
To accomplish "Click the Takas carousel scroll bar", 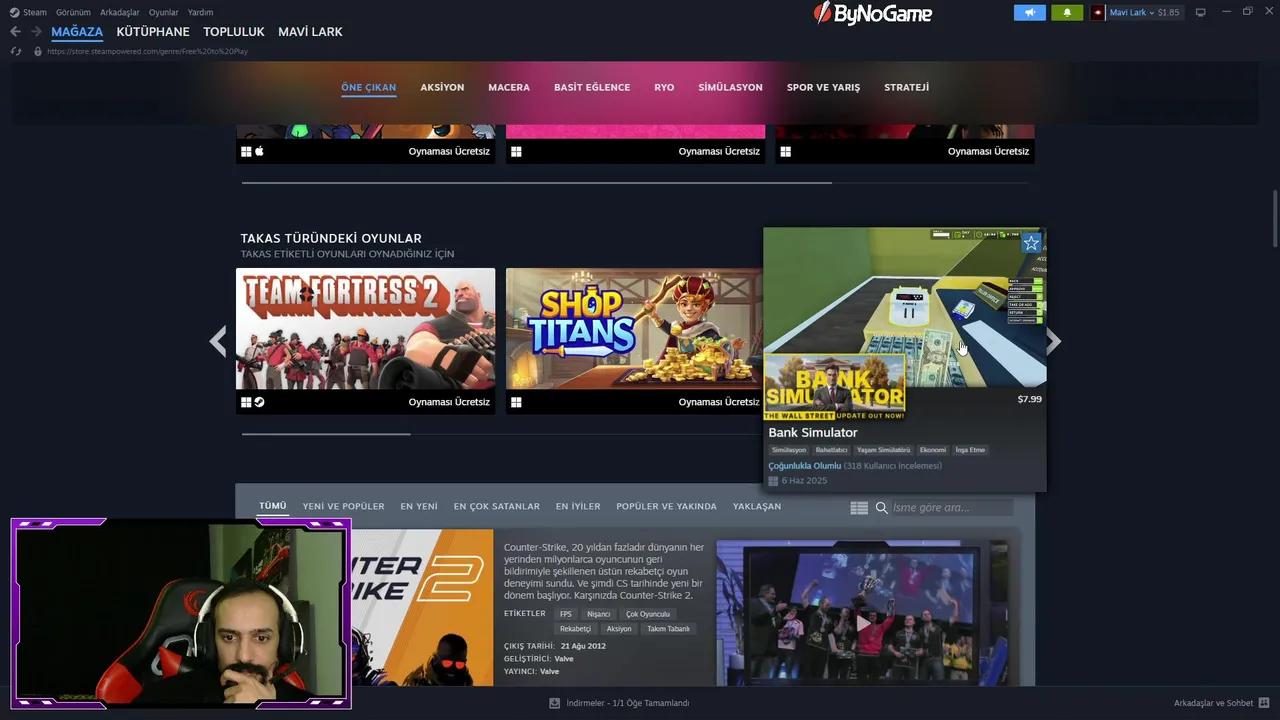I will pyautogui.click(x=326, y=434).
